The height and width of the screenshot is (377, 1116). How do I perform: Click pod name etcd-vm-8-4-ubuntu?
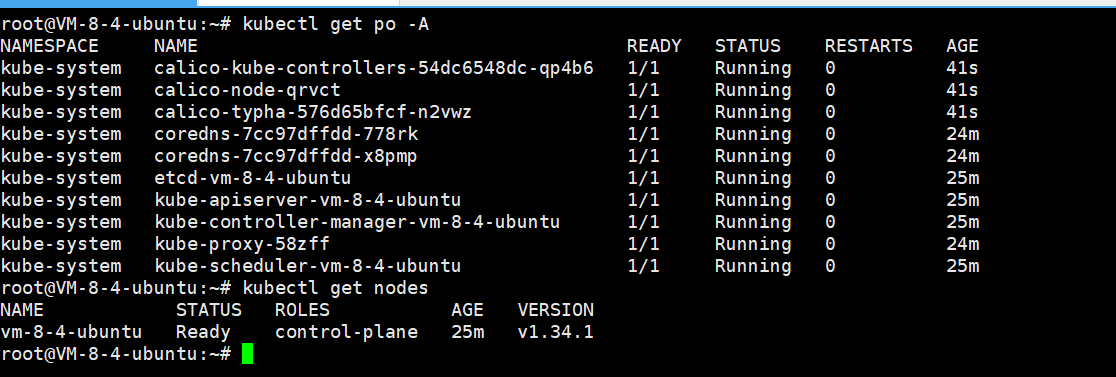[x=253, y=179]
